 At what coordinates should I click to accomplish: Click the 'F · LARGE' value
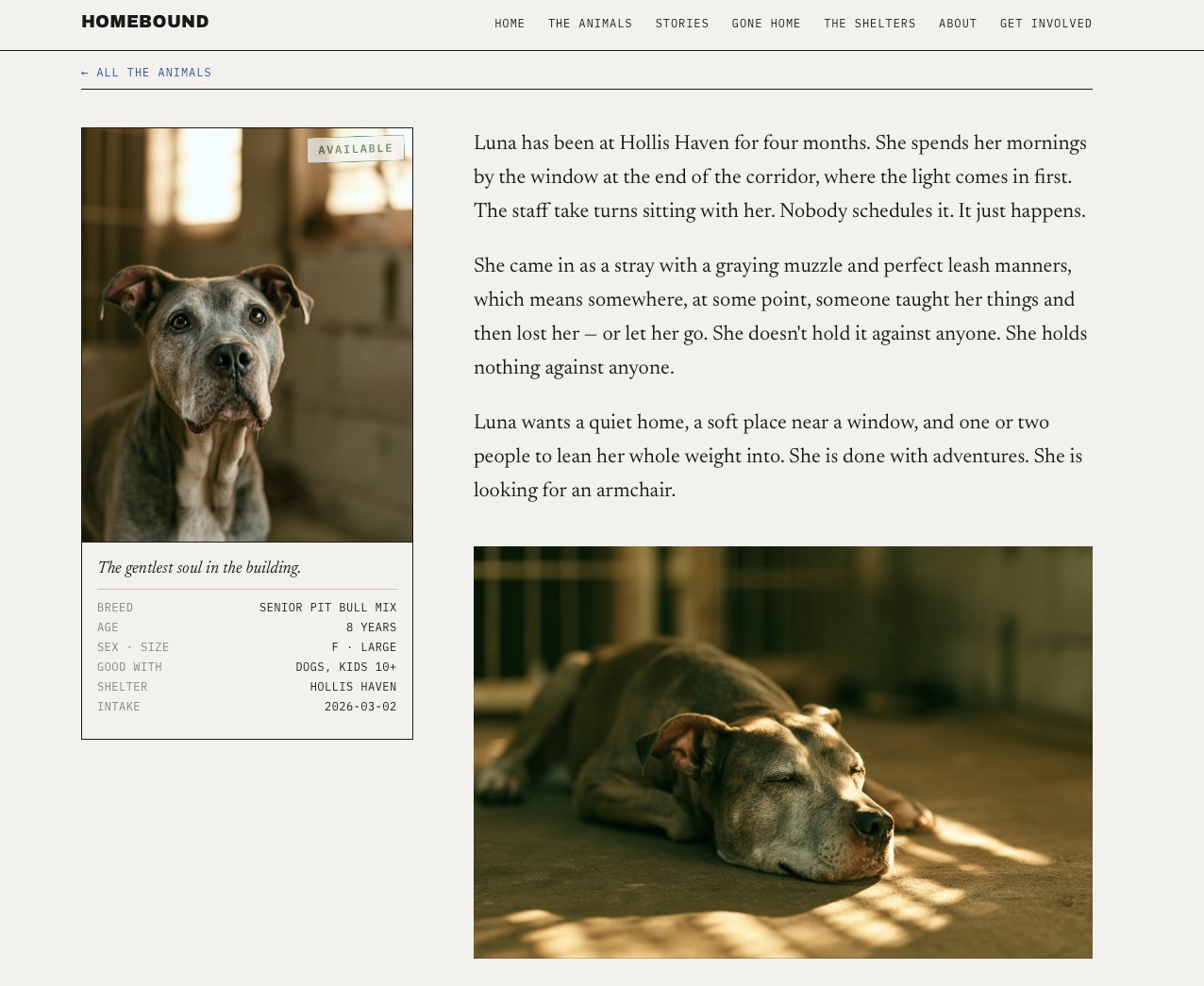click(x=364, y=647)
